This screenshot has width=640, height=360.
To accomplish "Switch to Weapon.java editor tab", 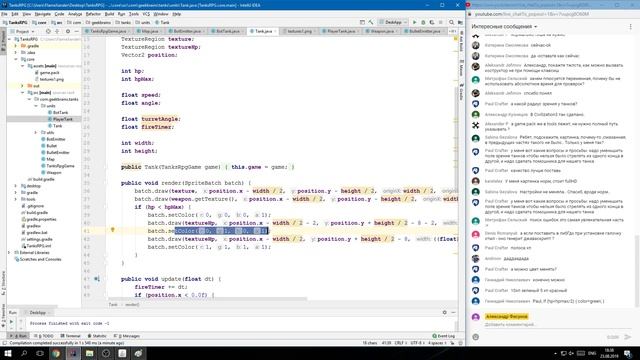I will pyautogui.click(x=382, y=31).
